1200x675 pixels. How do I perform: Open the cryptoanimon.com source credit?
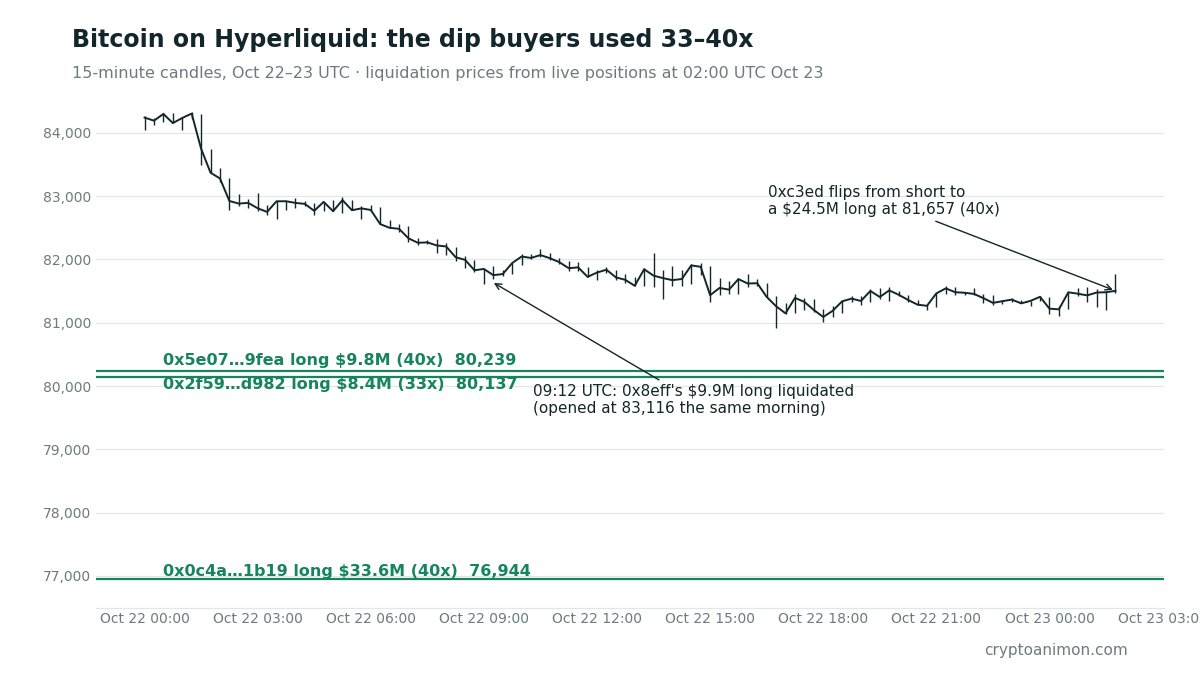[1055, 650]
